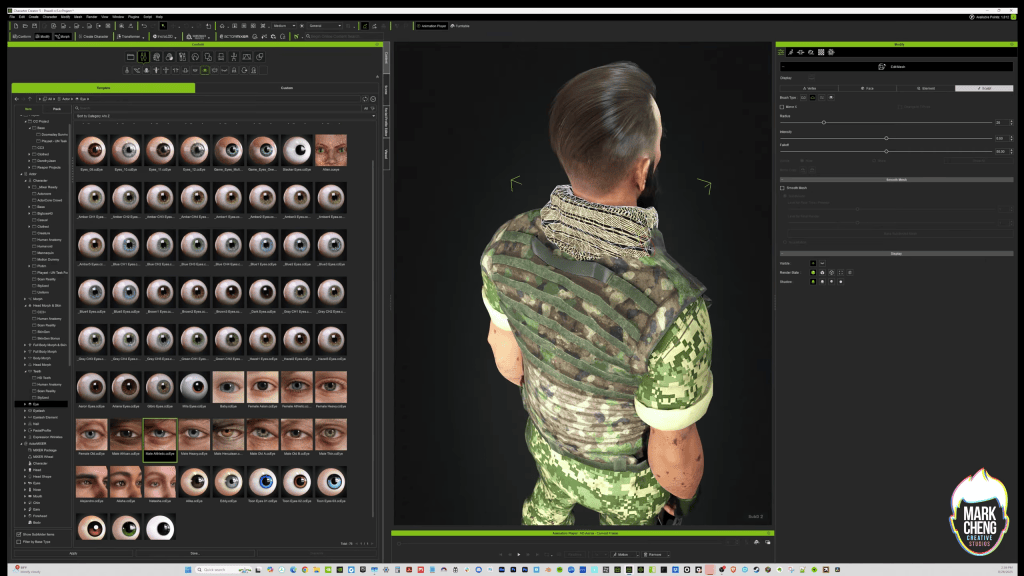
Task: Select the first Shadow option icon
Action: [813, 281]
